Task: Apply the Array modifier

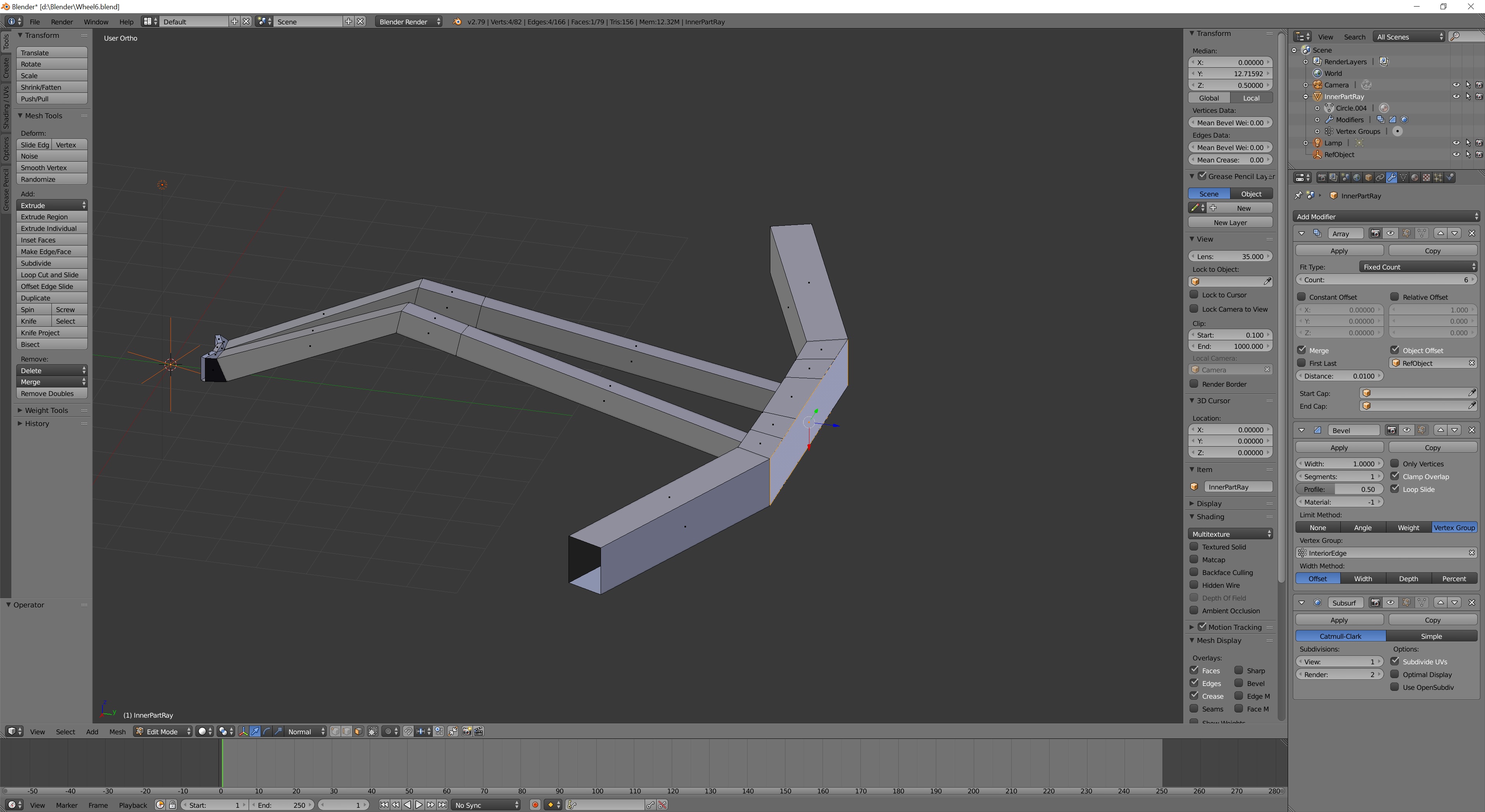Action: click(1338, 250)
